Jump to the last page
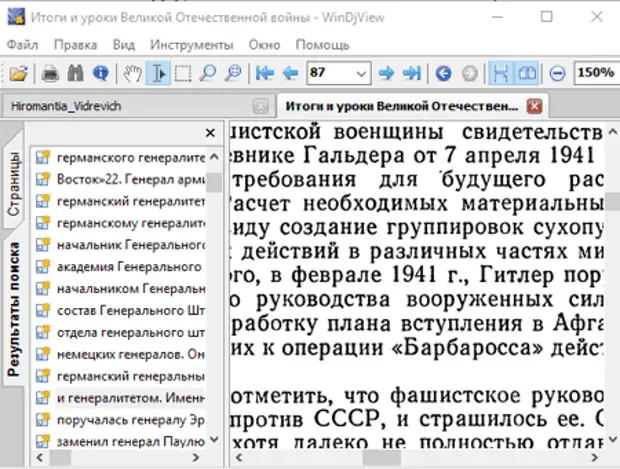 tap(411, 73)
